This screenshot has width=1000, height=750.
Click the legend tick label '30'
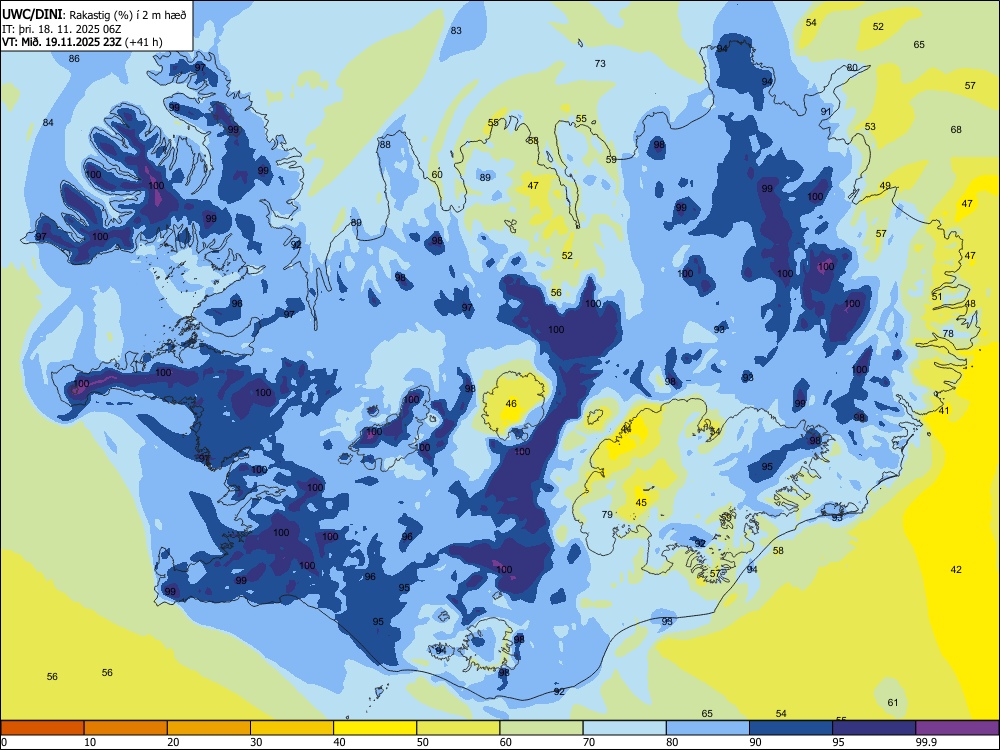[256, 742]
